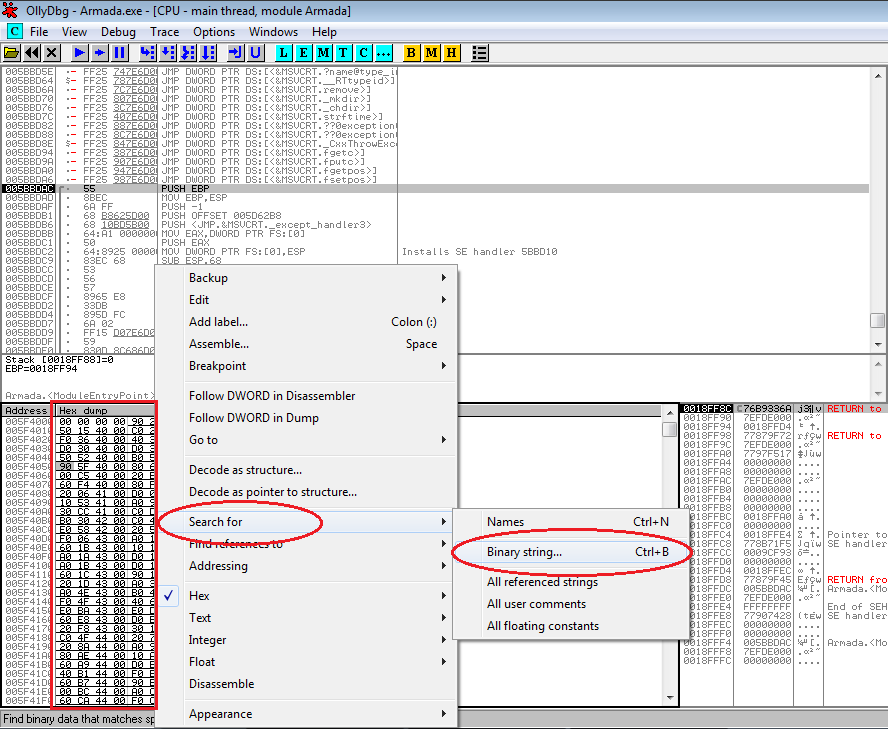Click the Execute till return icon
The image size is (888, 729).
point(235,53)
